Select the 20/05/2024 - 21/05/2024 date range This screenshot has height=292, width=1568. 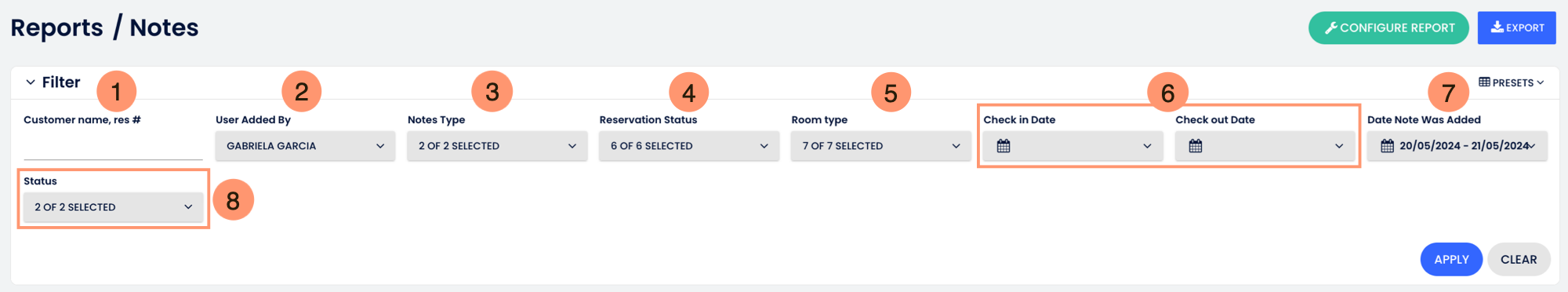click(x=1457, y=146)
